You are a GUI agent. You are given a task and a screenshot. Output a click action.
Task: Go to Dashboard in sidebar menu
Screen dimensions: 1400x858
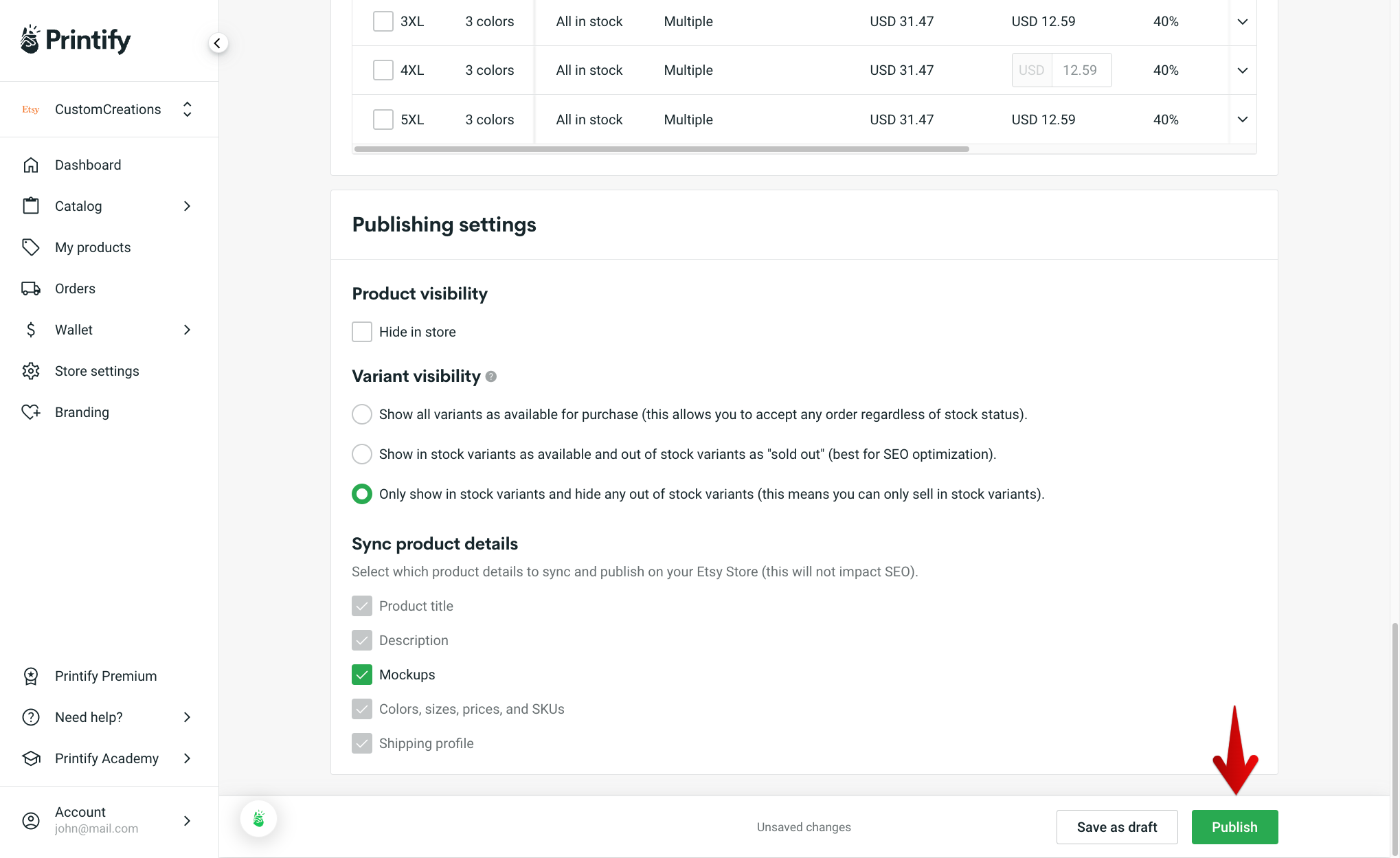click(x=88, y=165)
